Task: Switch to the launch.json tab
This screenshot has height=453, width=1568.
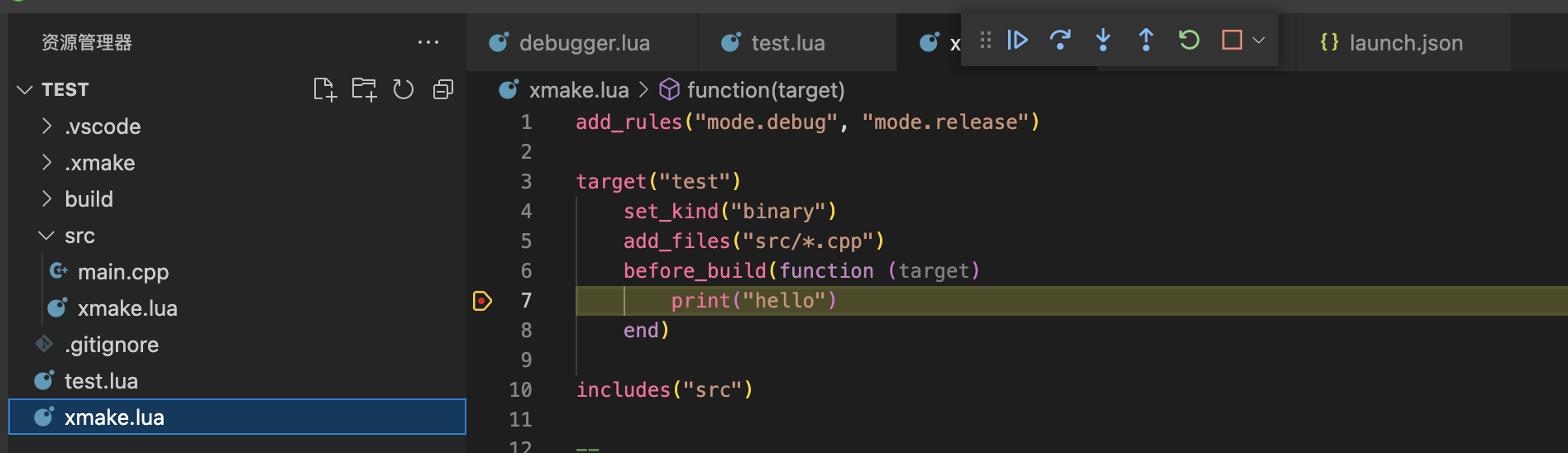Action: [x=1405, y=43]
